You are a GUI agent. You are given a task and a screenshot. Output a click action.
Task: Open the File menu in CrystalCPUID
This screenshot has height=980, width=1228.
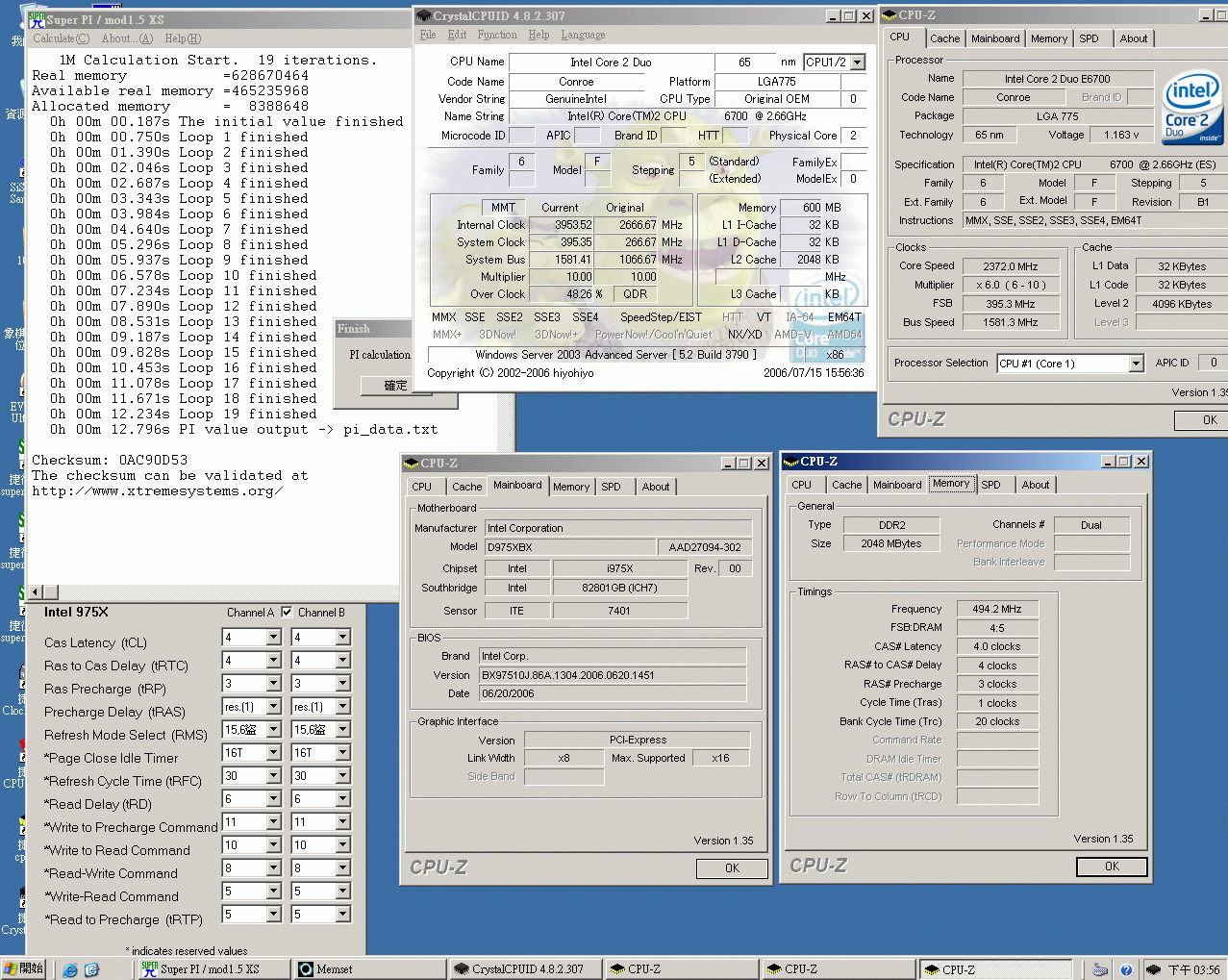(x=428, y=35)
